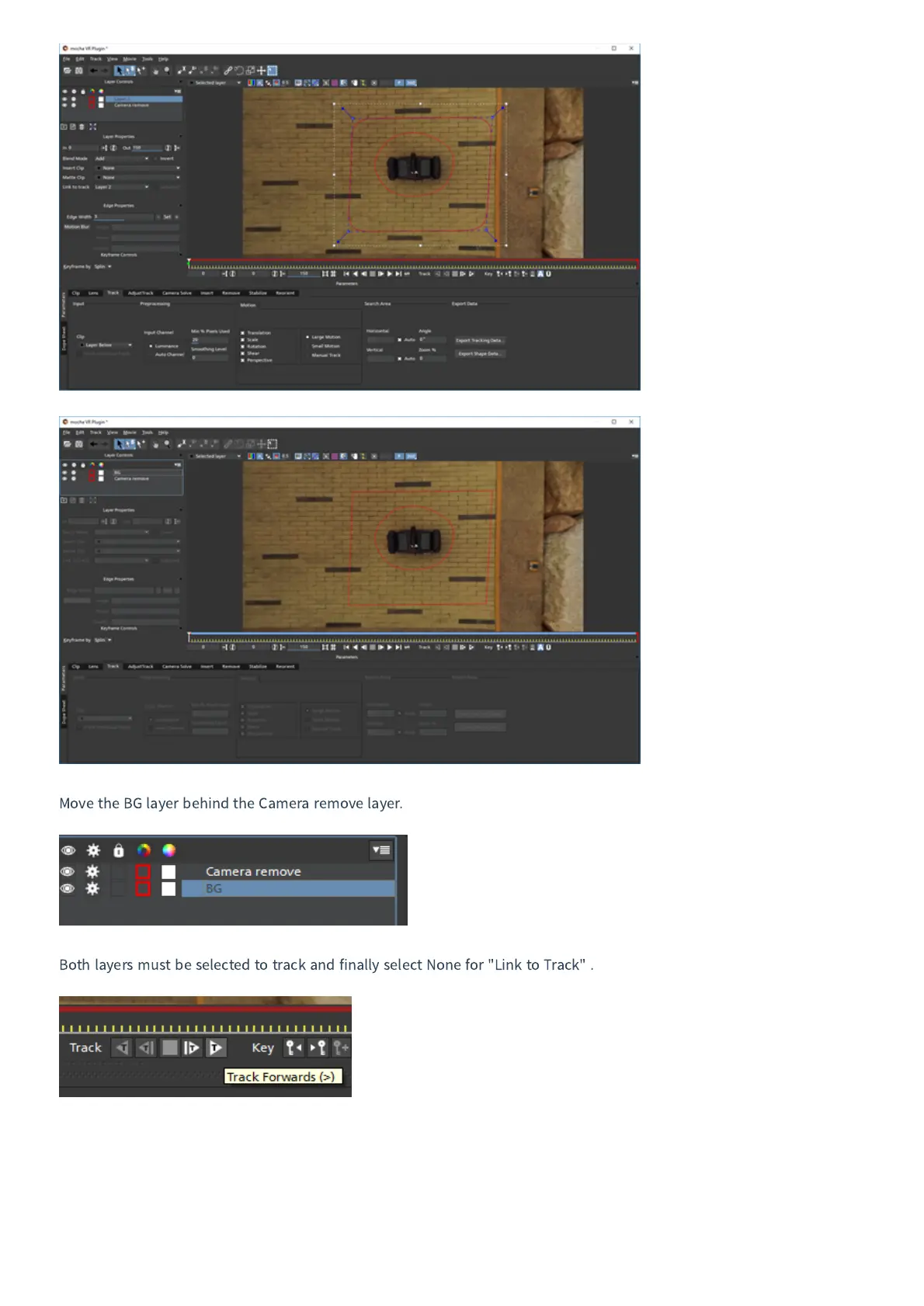Image resolution: width=924 pixels, height=1306 pixels.
Task: Click Track Forwards button above tooltip
Action: coord(216,1047)
